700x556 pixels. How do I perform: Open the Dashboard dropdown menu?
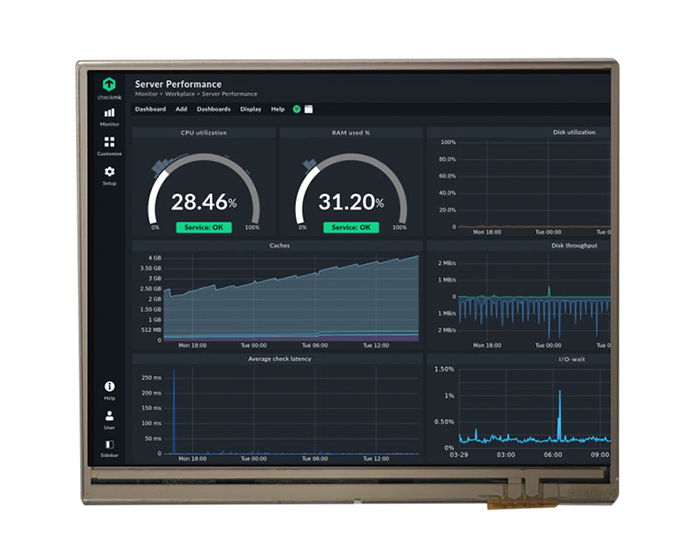150,109
